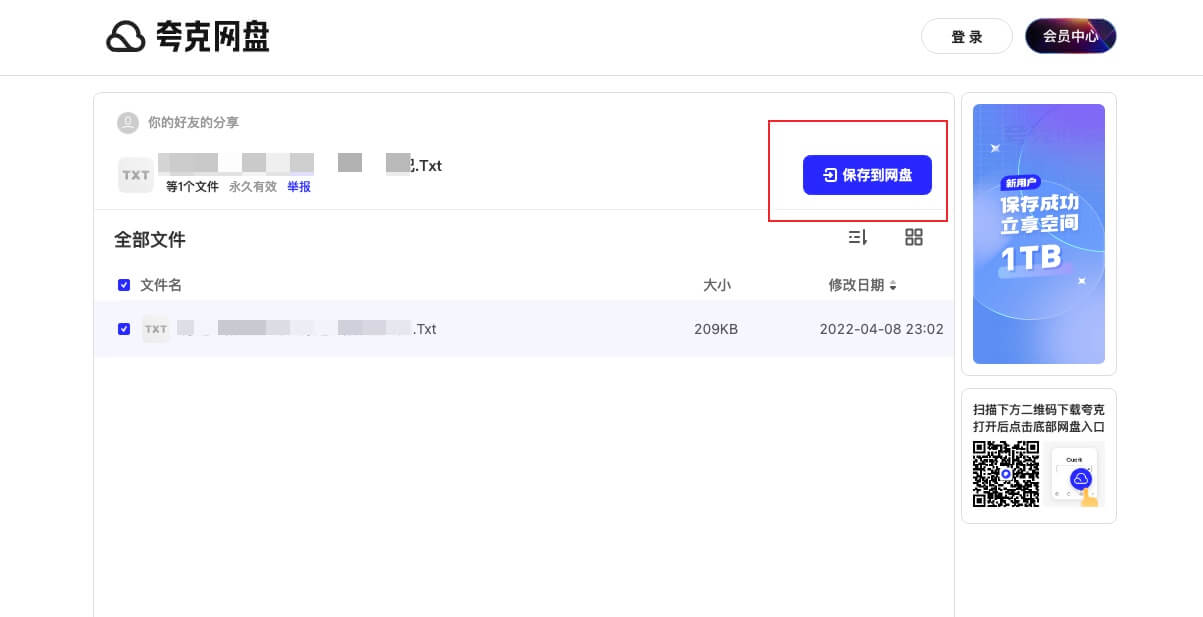Viewport: 1203px width, 617px height.
Task: Open the 1TB new-user promo banner
Action: pyautogui.click(x=1038, y=234)
